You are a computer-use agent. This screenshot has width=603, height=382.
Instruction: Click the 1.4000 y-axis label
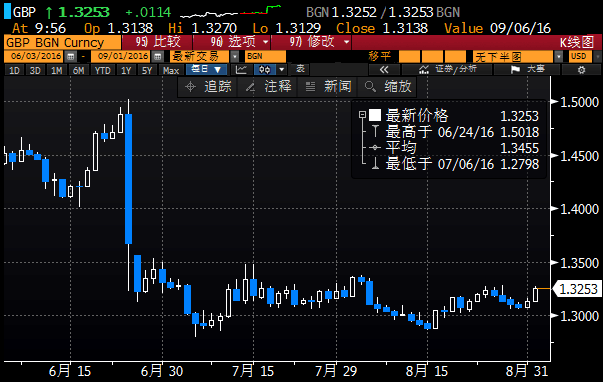coord(579,209)
